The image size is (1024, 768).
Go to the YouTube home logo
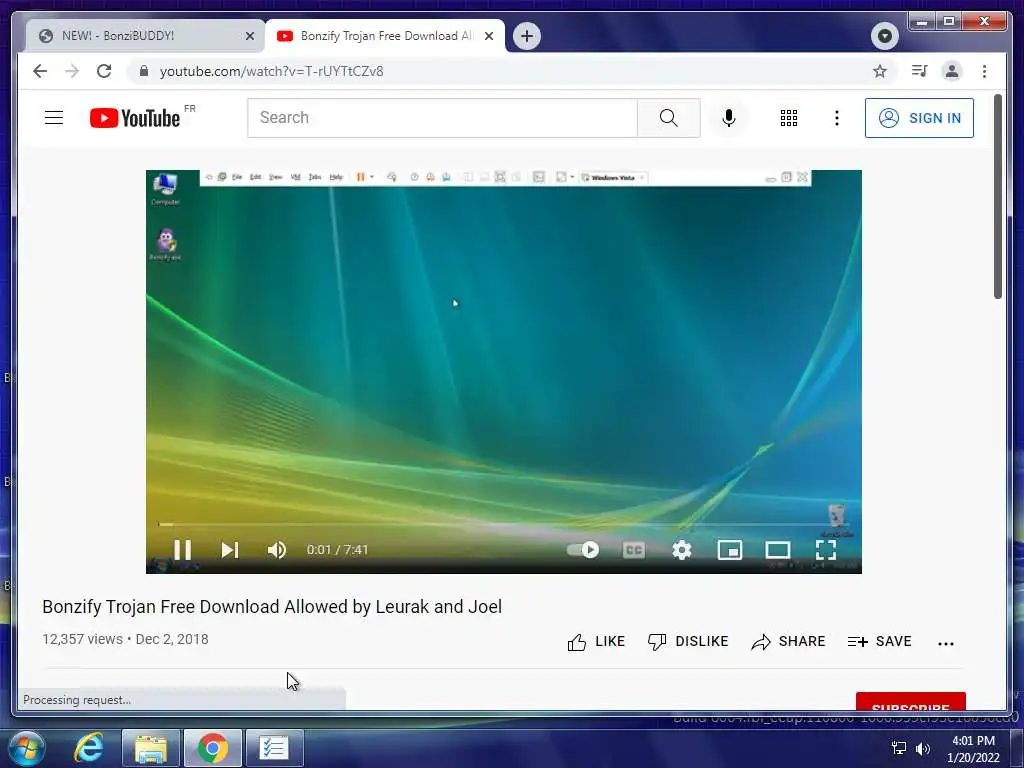[135, 118]
